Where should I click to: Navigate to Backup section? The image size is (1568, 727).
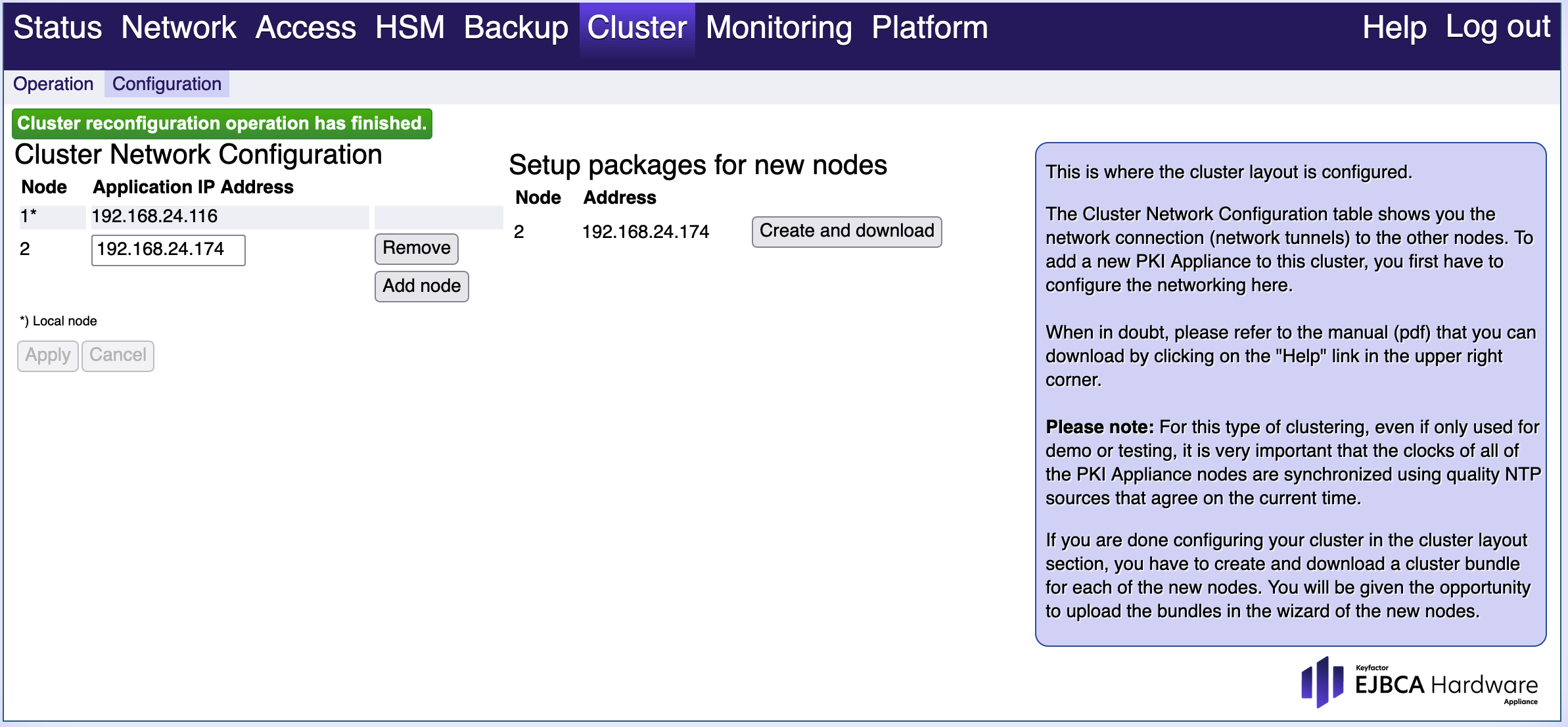pyautogui.click(x=516, y=28)
